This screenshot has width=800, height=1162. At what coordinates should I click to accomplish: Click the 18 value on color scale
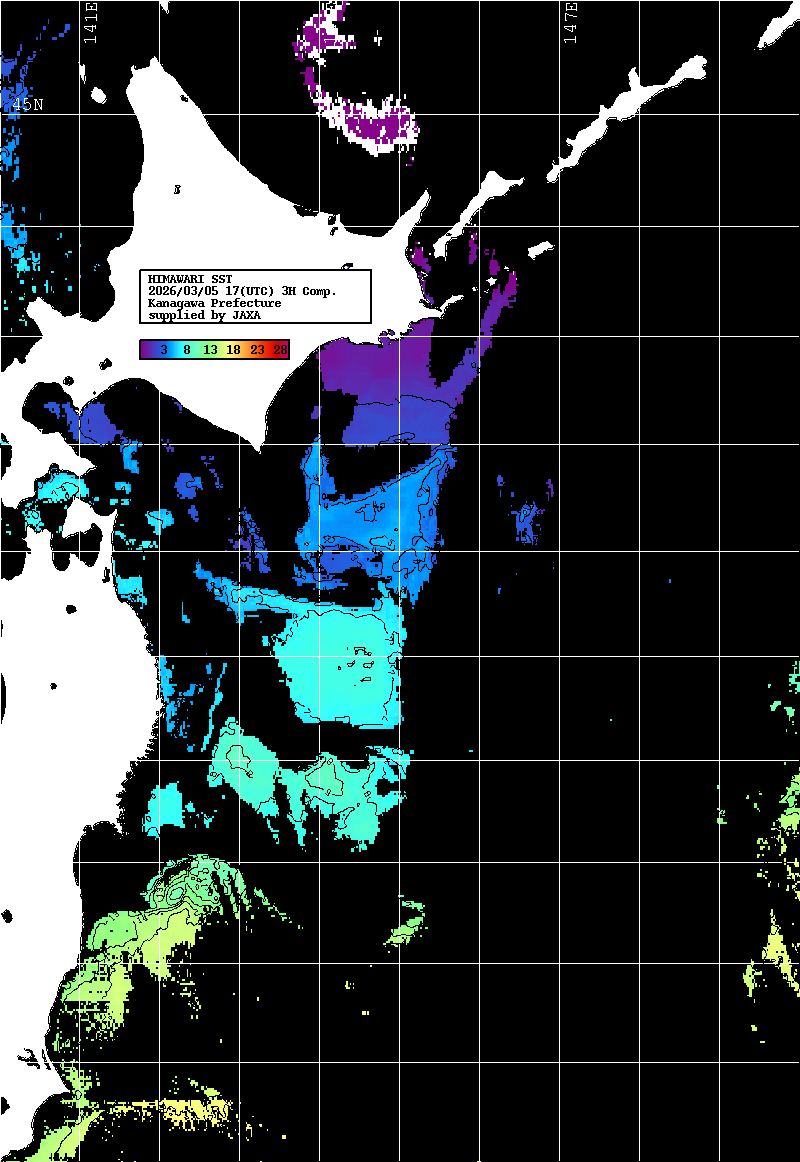click(233, 350)
